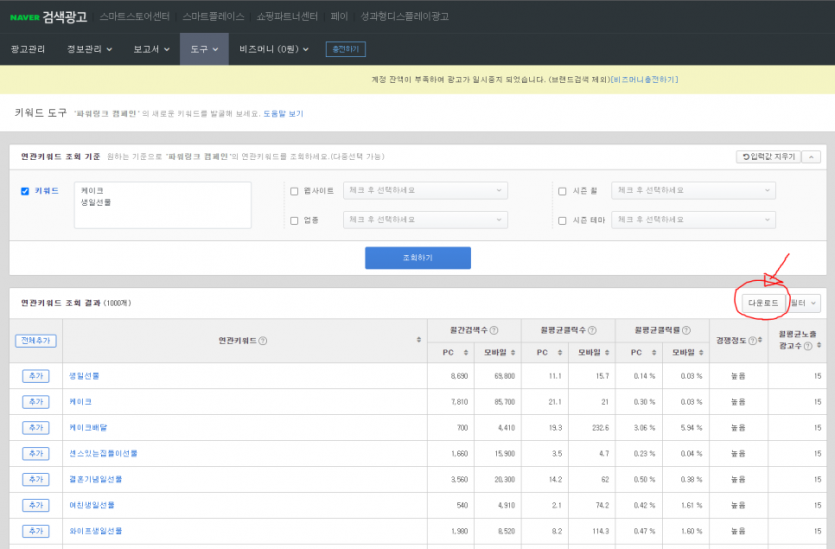Screen dimensions: 835x549
Task: Sort by 경쟁정도 column arrows
Action: [760, 340]
